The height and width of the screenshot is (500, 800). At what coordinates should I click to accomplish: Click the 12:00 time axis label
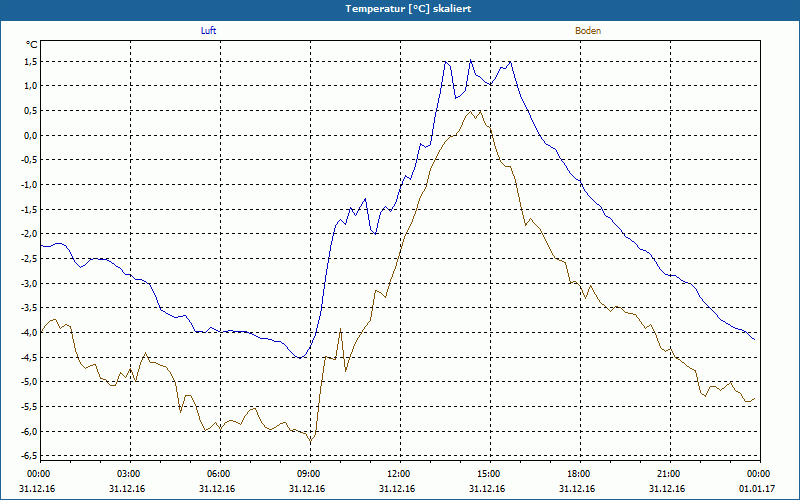tap(401, 474)
